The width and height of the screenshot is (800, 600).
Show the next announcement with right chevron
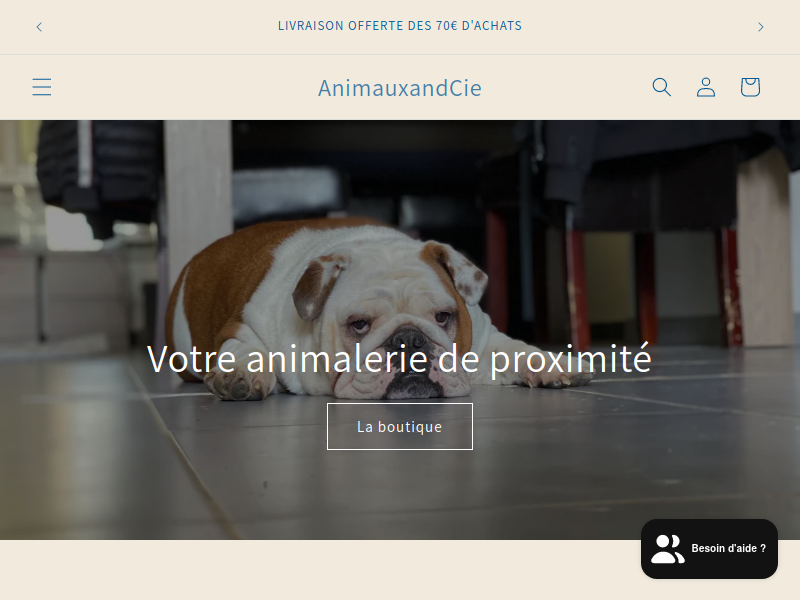coord(761,27)
